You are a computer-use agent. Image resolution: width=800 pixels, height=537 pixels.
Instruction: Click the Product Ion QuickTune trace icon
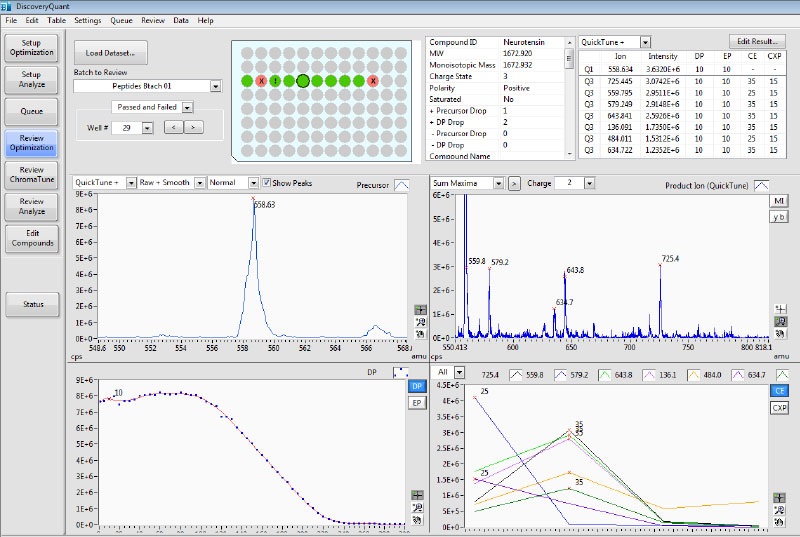point(760,186)
